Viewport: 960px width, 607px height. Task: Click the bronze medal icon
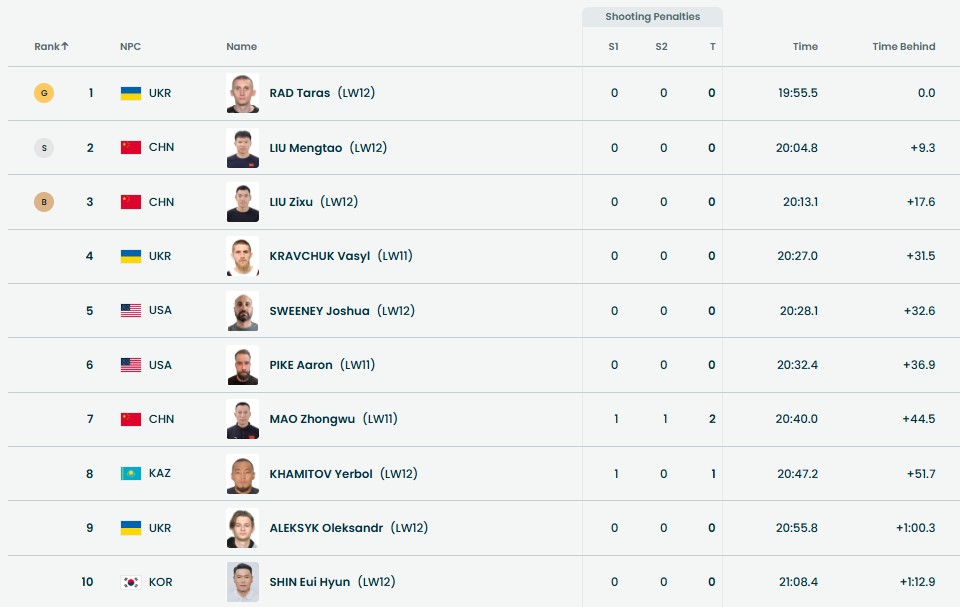[x=43, y=202]
